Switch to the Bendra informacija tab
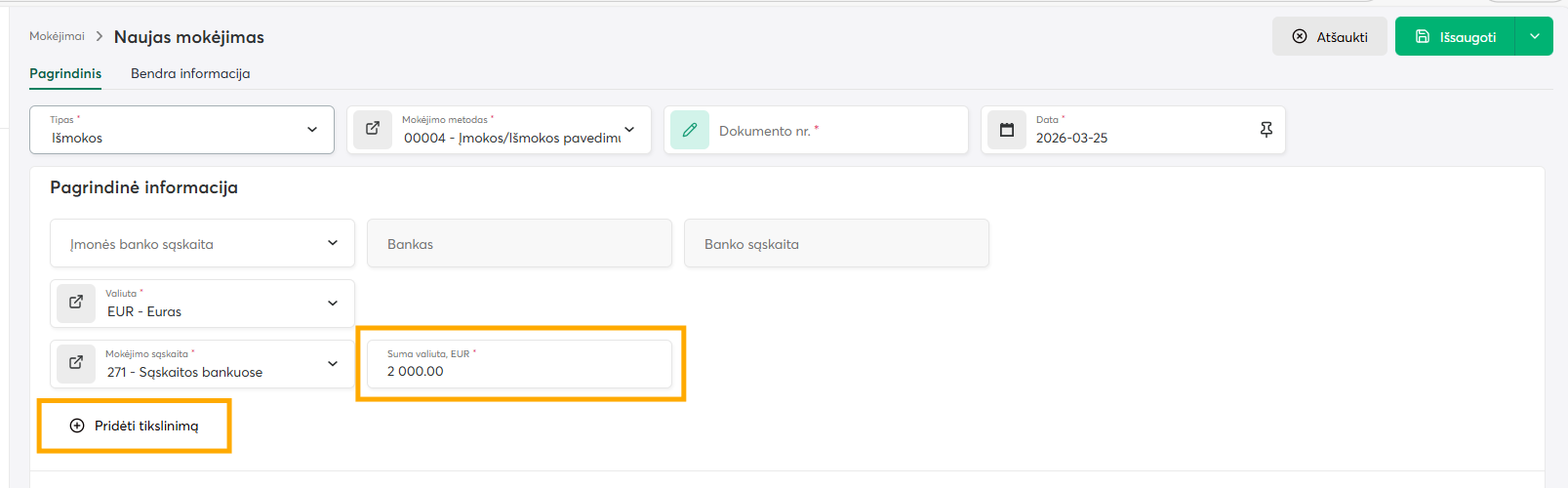 click(x=190, y=73)
